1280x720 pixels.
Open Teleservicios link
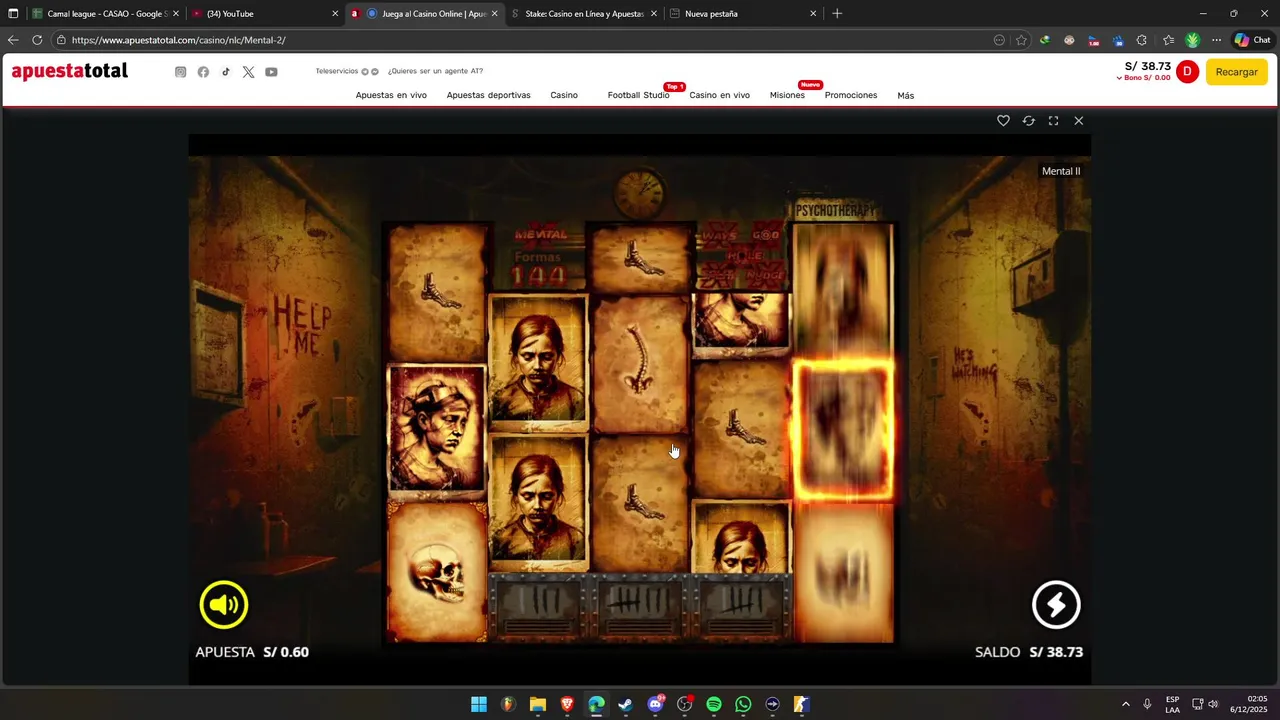tap(336, 71)
